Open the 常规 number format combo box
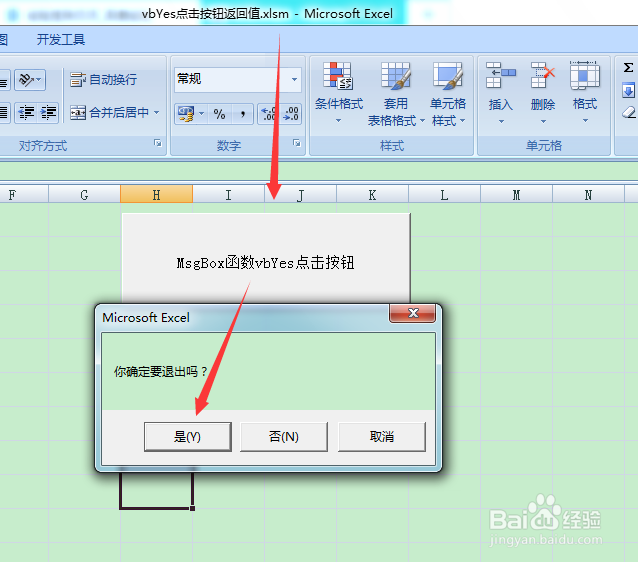Image resolution: width=638 pixels, height=562 pixels. click(238, 79)
